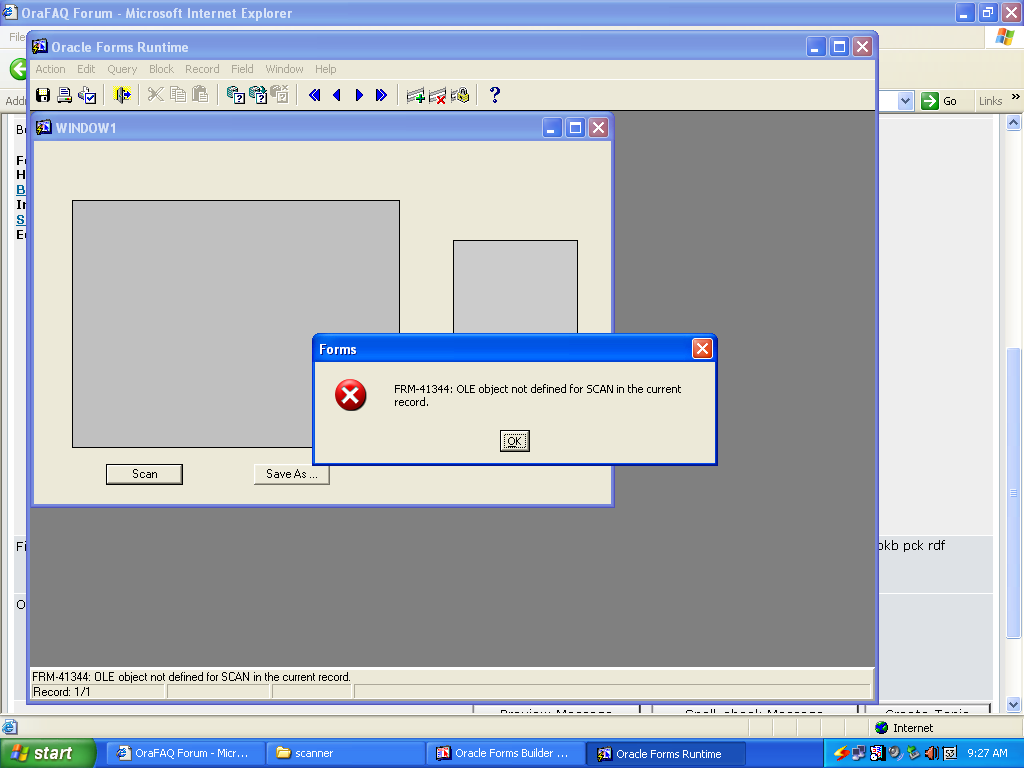The image size is (1024, 768).
Task: Open the Action menu
Action: tap(50, 69)
